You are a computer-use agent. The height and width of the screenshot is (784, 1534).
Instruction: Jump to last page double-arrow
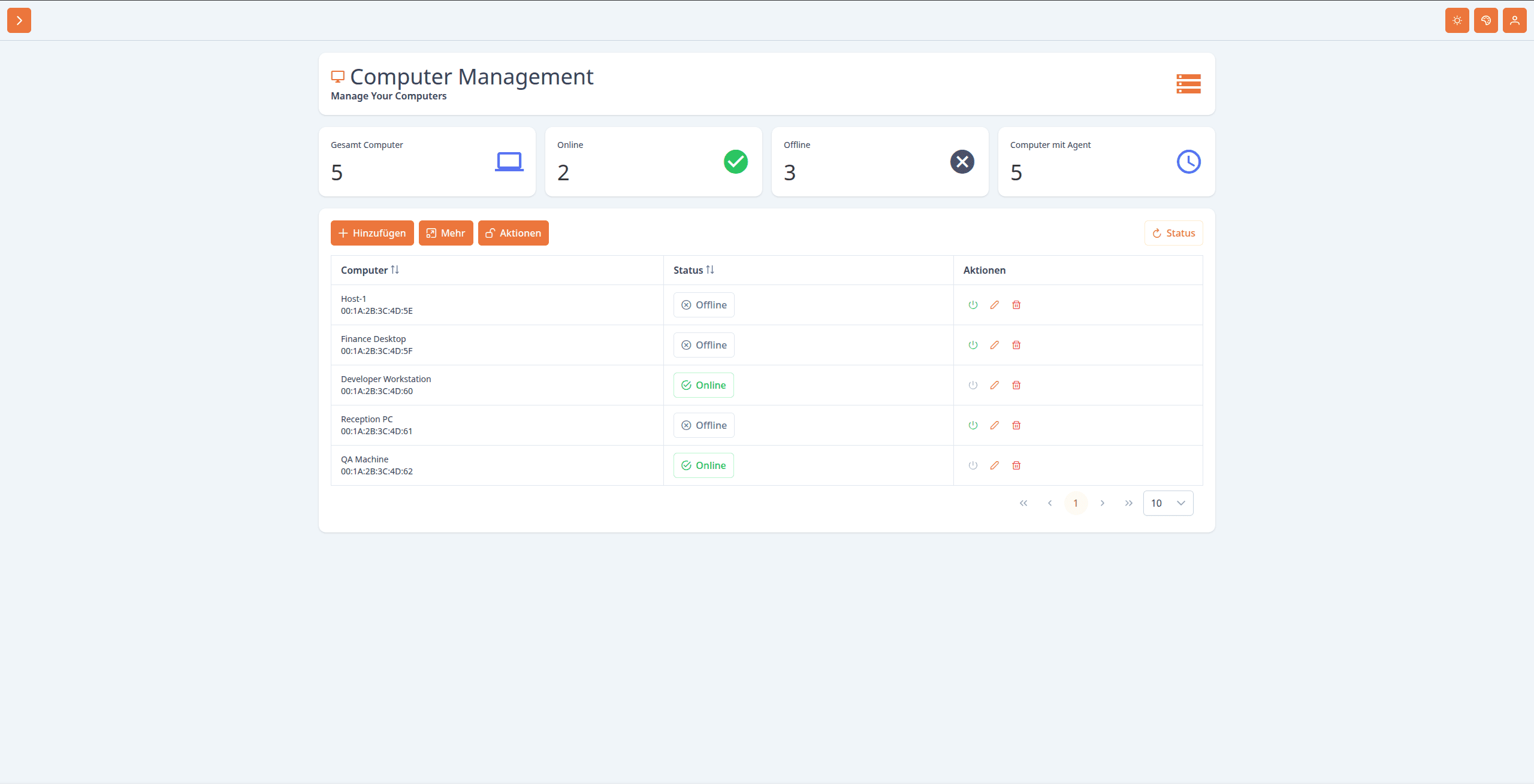[1129, 503]
